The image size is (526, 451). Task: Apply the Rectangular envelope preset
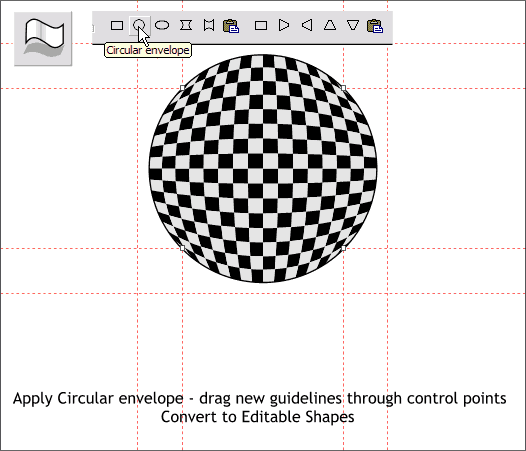(117, 26)
